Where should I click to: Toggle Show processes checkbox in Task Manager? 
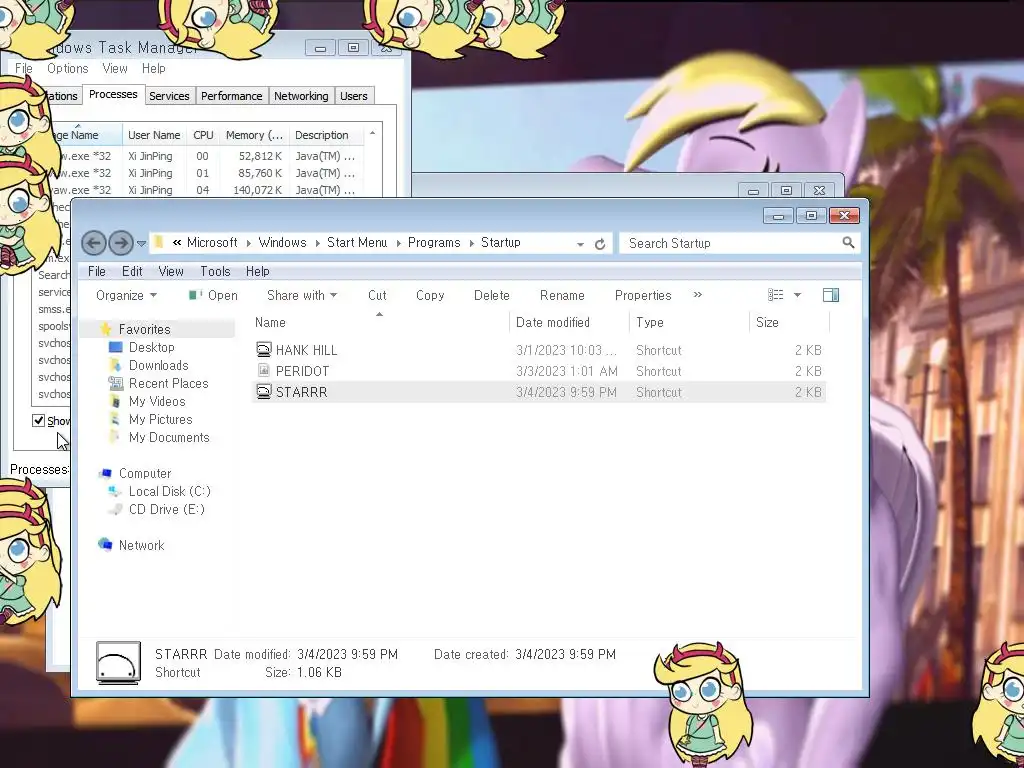tap(39, 420)
